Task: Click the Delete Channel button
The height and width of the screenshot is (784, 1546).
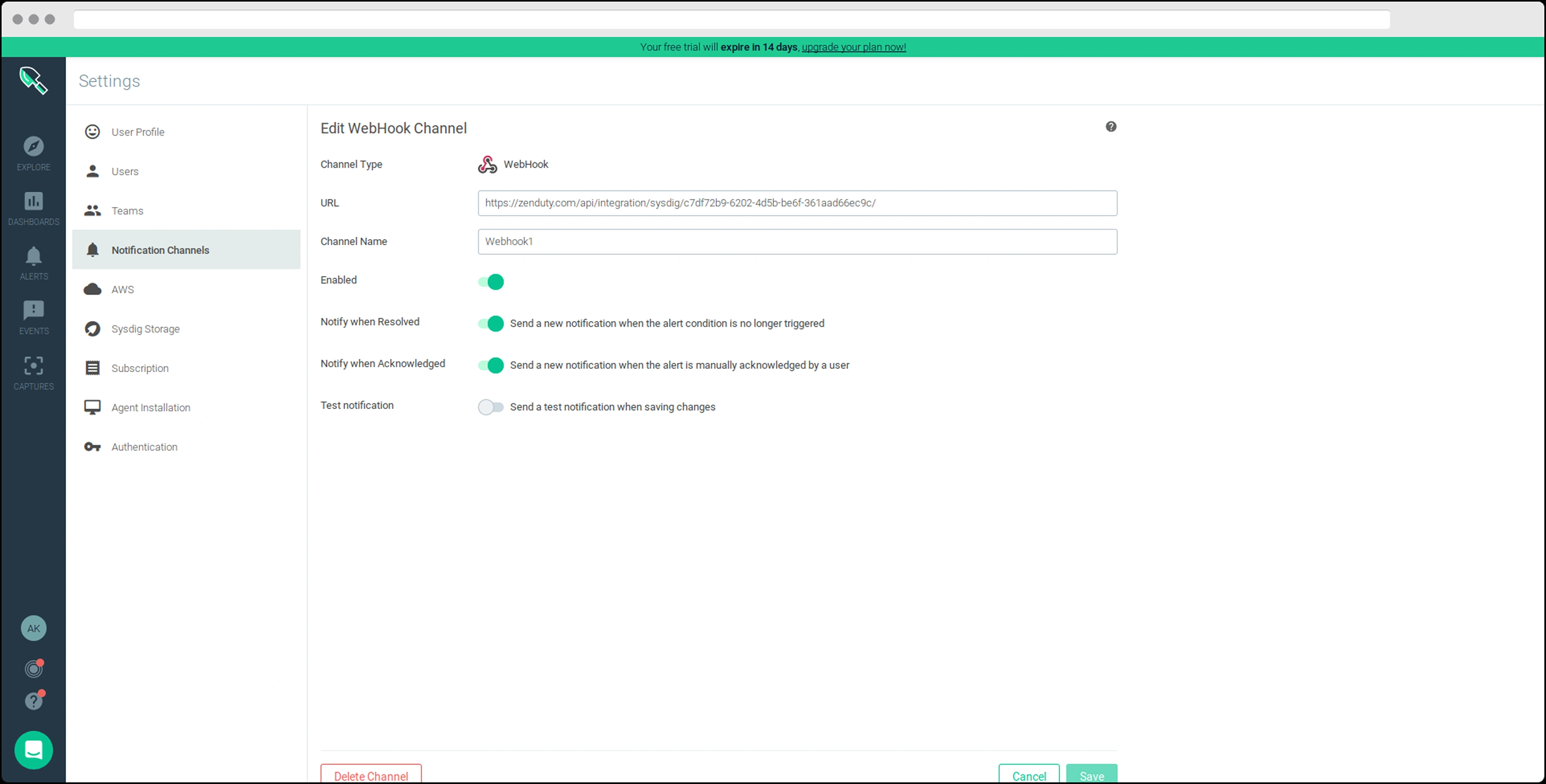Action: (371, 774)
